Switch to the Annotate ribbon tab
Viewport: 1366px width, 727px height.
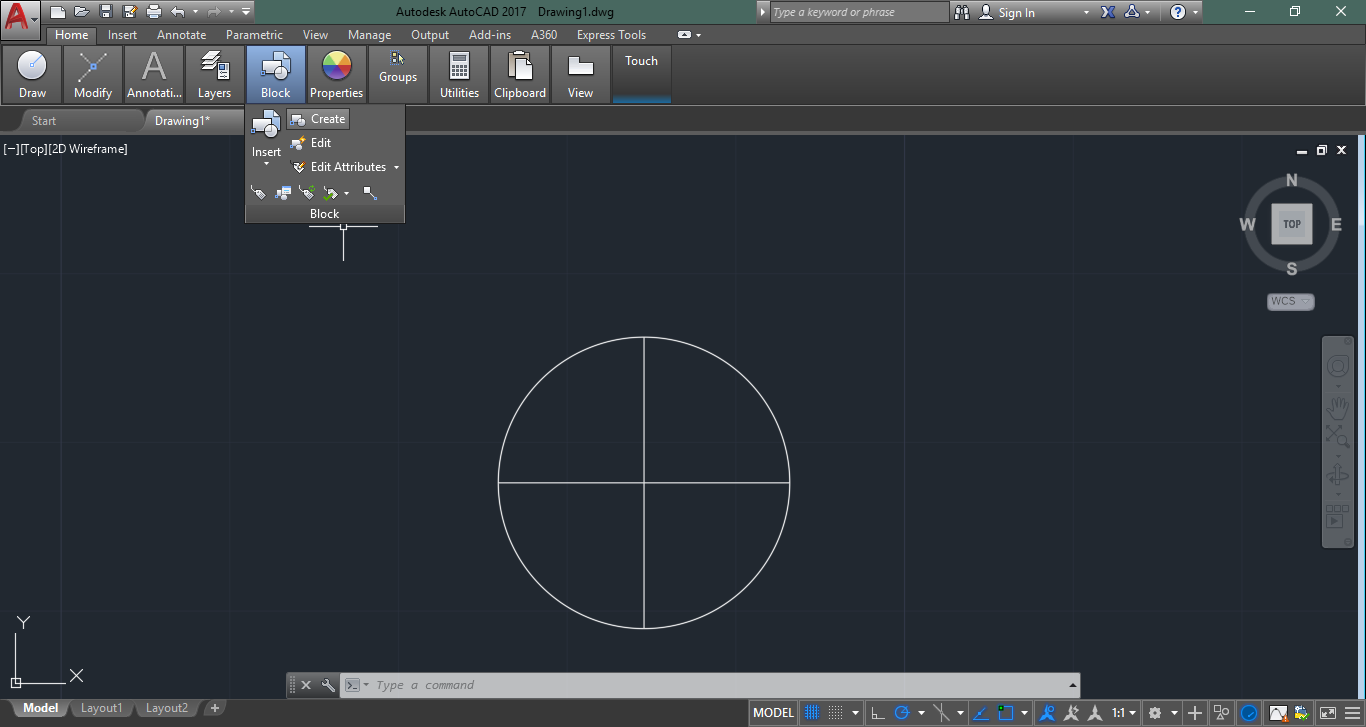181,35
